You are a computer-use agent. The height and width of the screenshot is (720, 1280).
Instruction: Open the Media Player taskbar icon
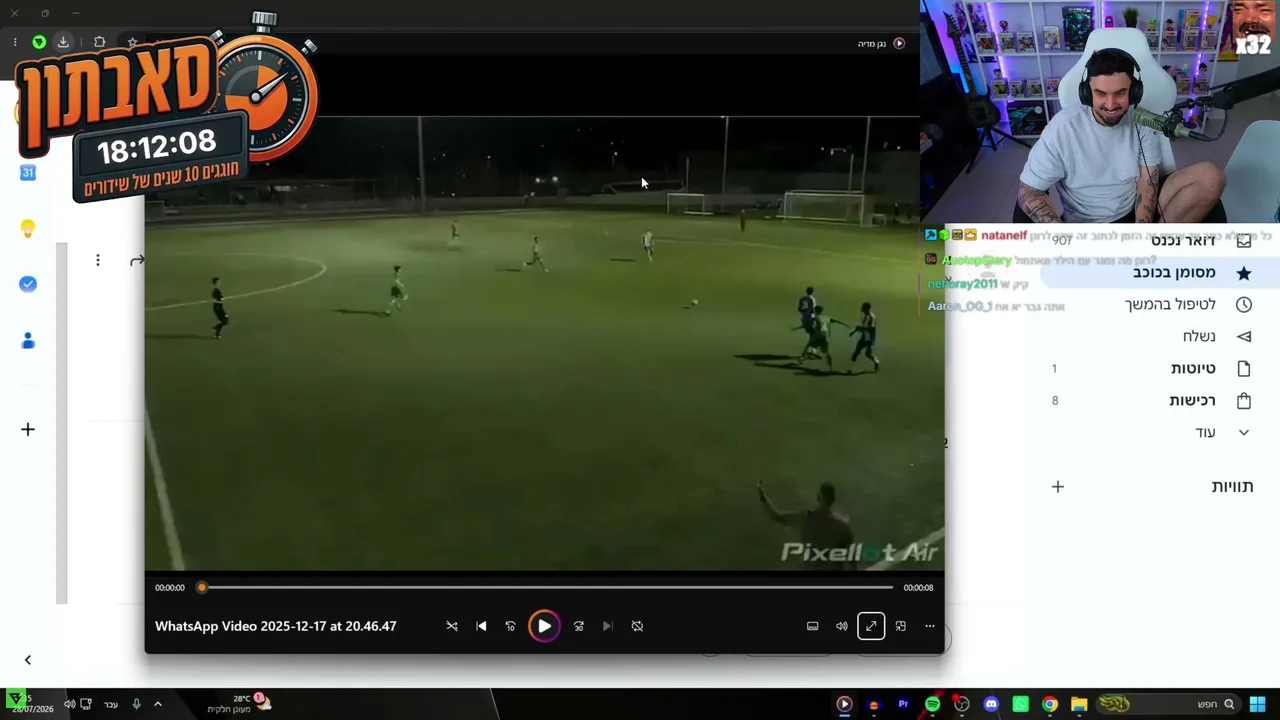point(844,704)
